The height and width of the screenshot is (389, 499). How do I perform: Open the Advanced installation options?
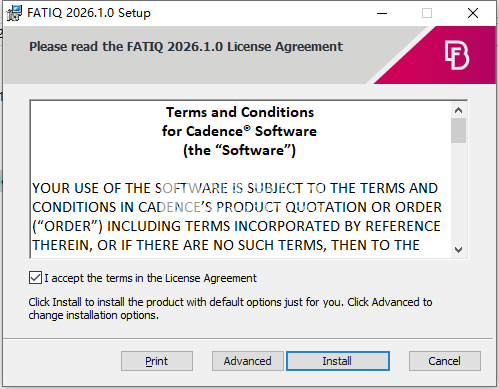pyautogui.click(x=247, y=361)
